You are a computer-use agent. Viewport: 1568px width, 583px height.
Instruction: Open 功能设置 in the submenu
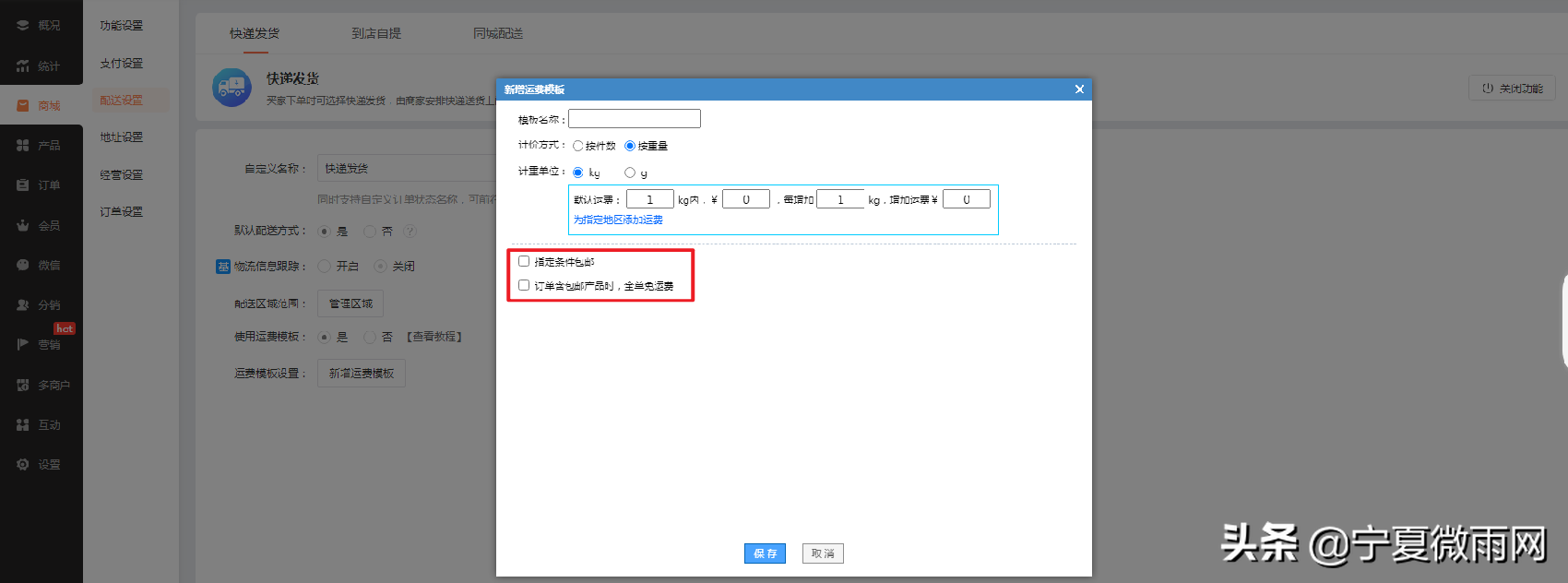point(122,26)
